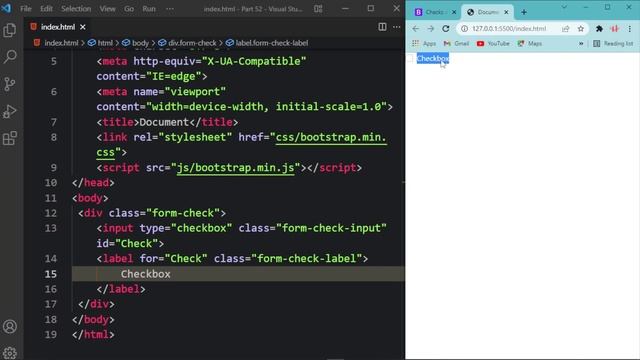Open the View menu
This screenshot has height=360, width=640.
107,9
